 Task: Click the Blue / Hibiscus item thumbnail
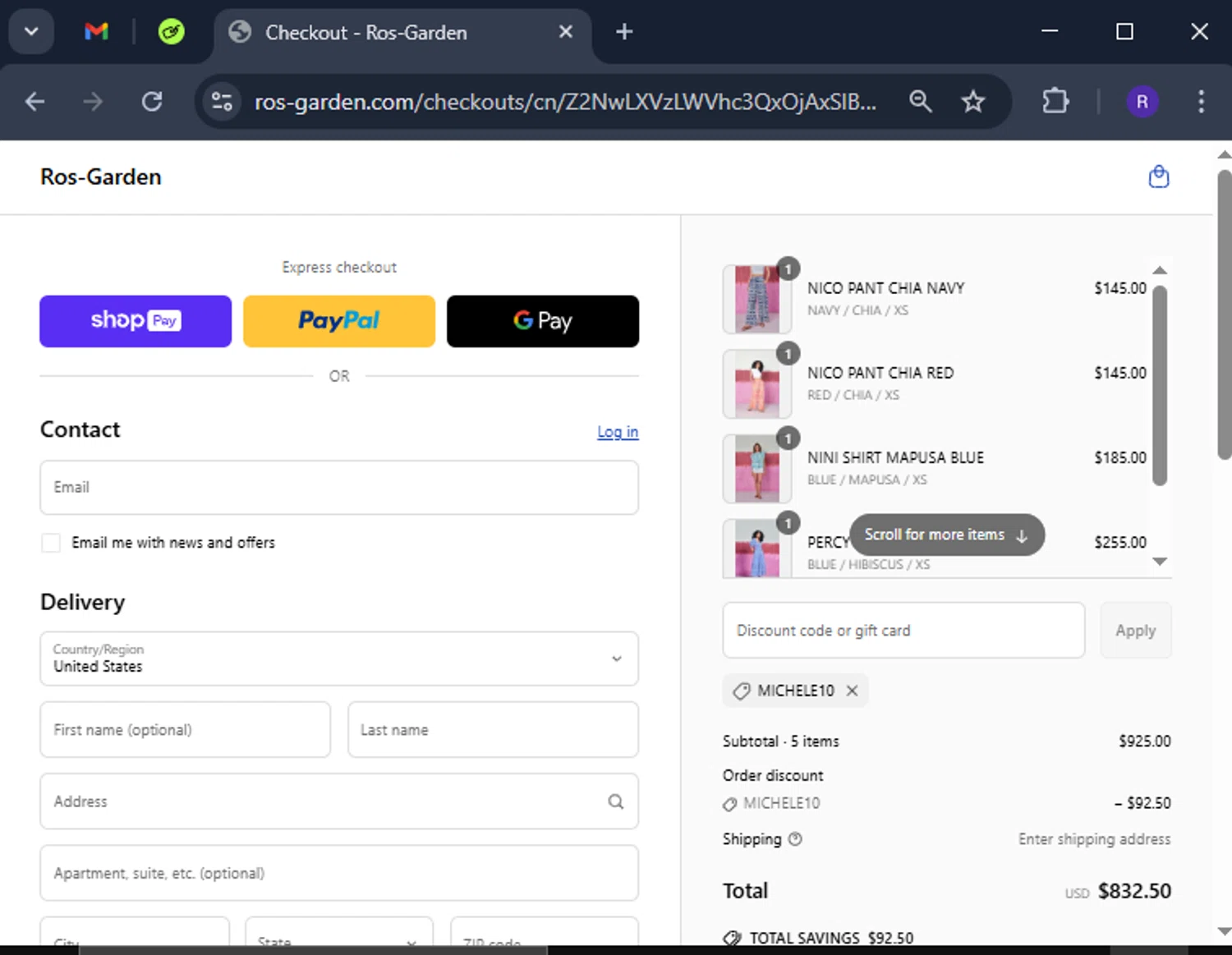coord(757,548)
